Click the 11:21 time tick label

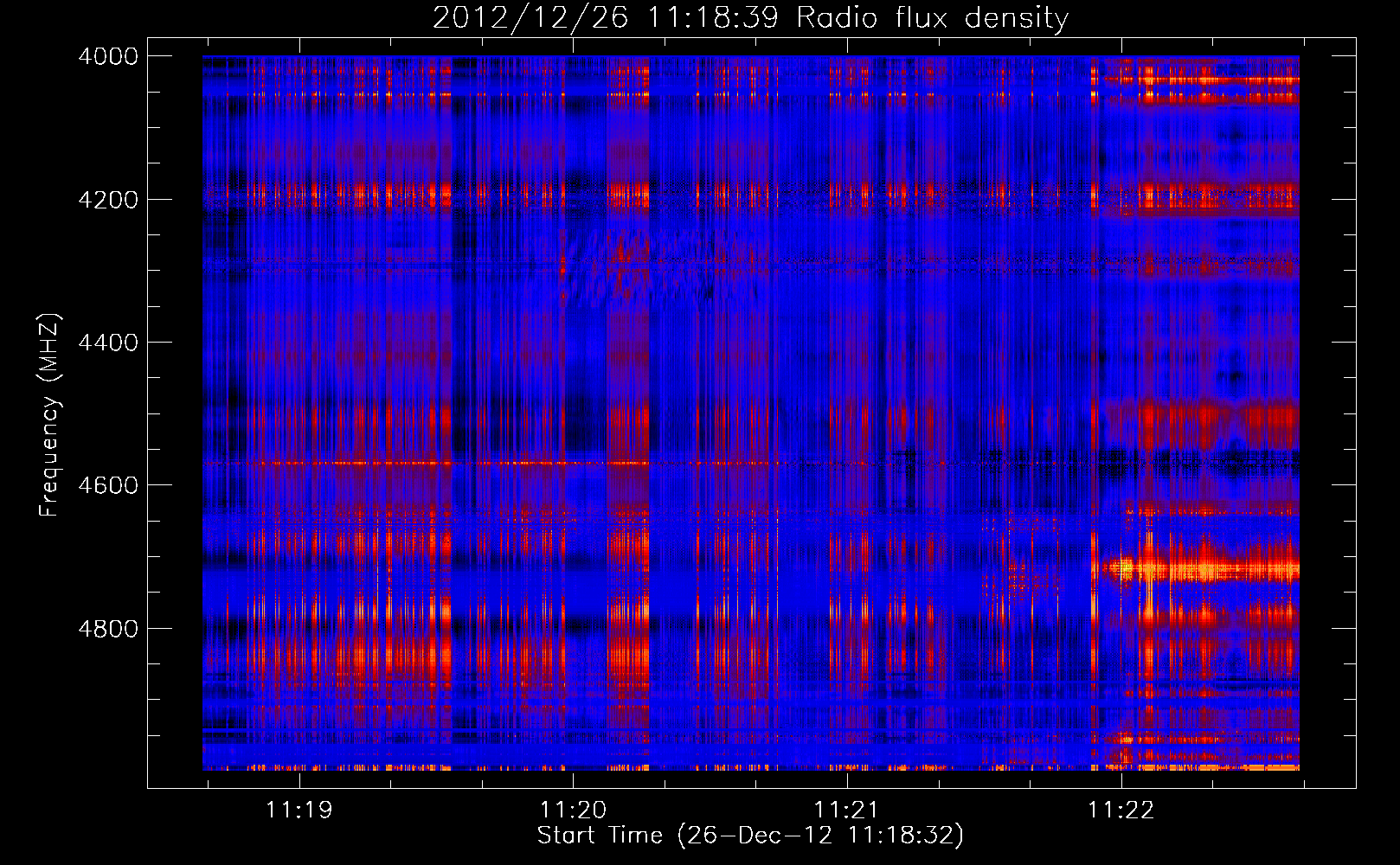pos(846,810)
